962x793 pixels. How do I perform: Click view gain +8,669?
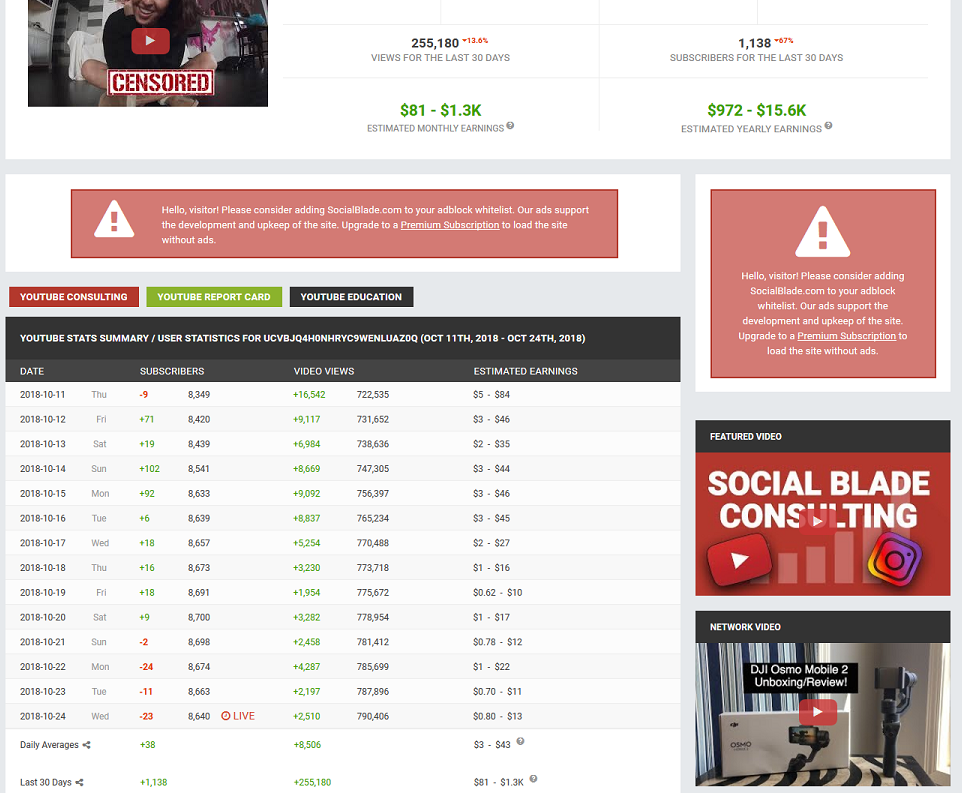pos(307,469)
